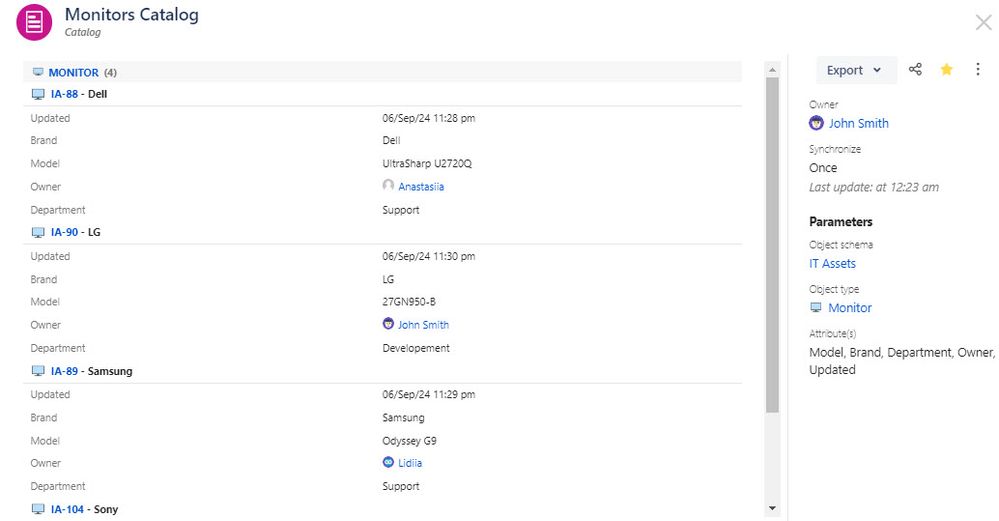Click Lidiia's avatar icon
This screenshot has height=521, width=999.
[388, 462]
